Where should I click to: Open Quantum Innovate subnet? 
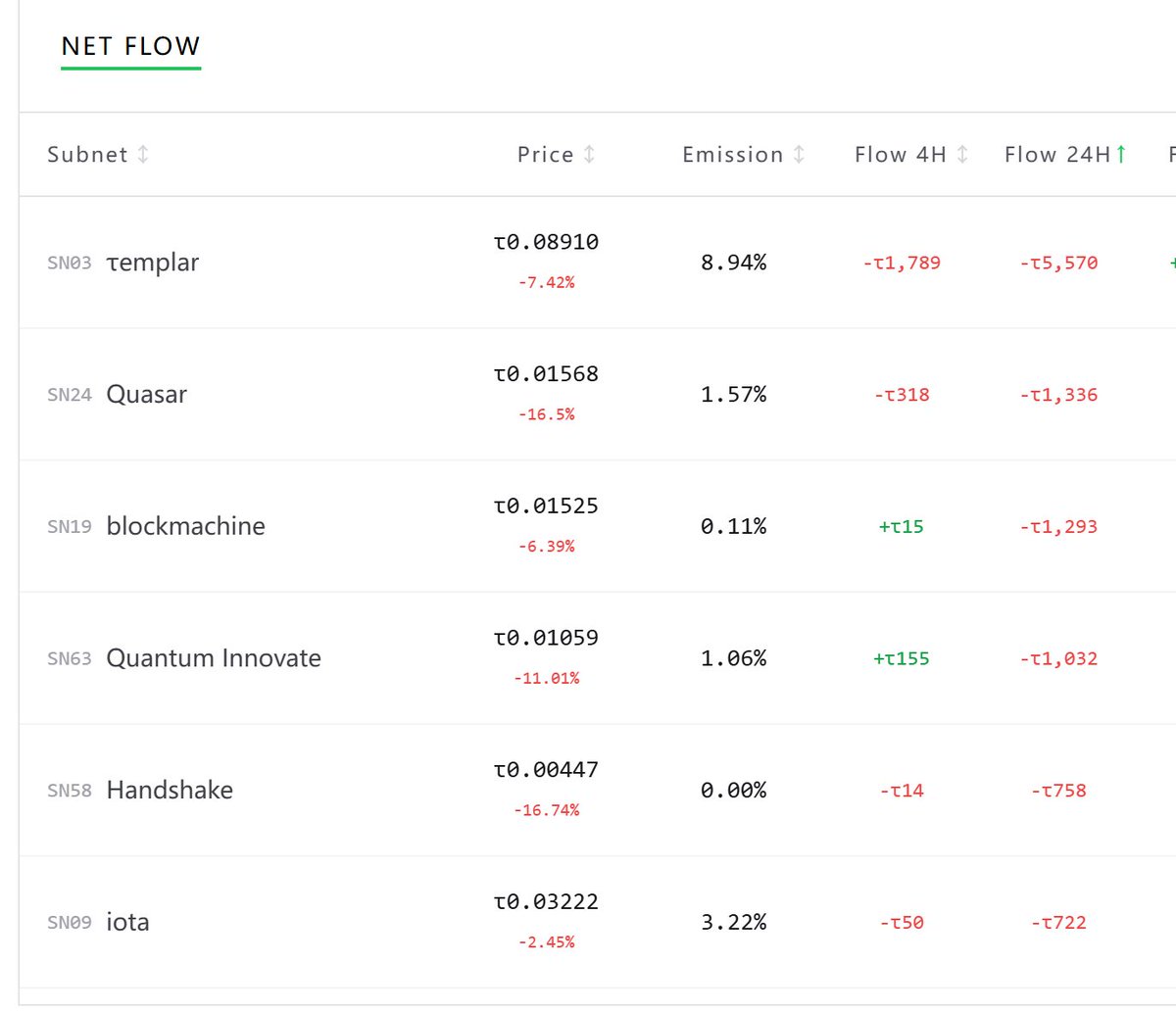(214, 658)
